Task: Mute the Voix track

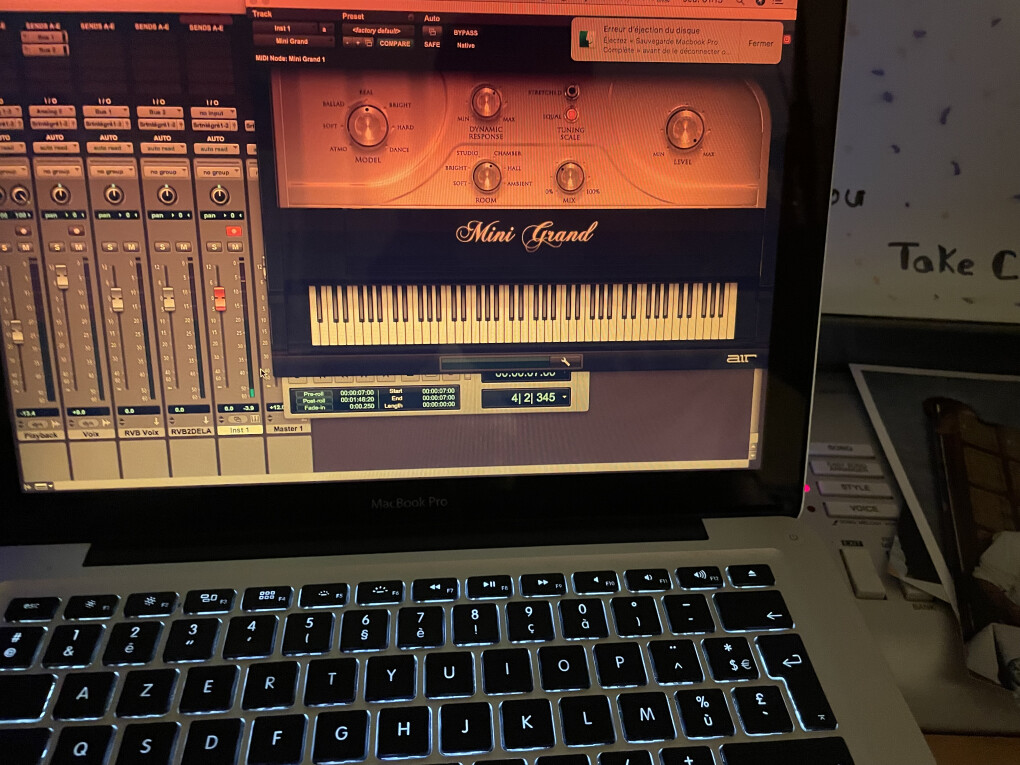Action: 78,247
